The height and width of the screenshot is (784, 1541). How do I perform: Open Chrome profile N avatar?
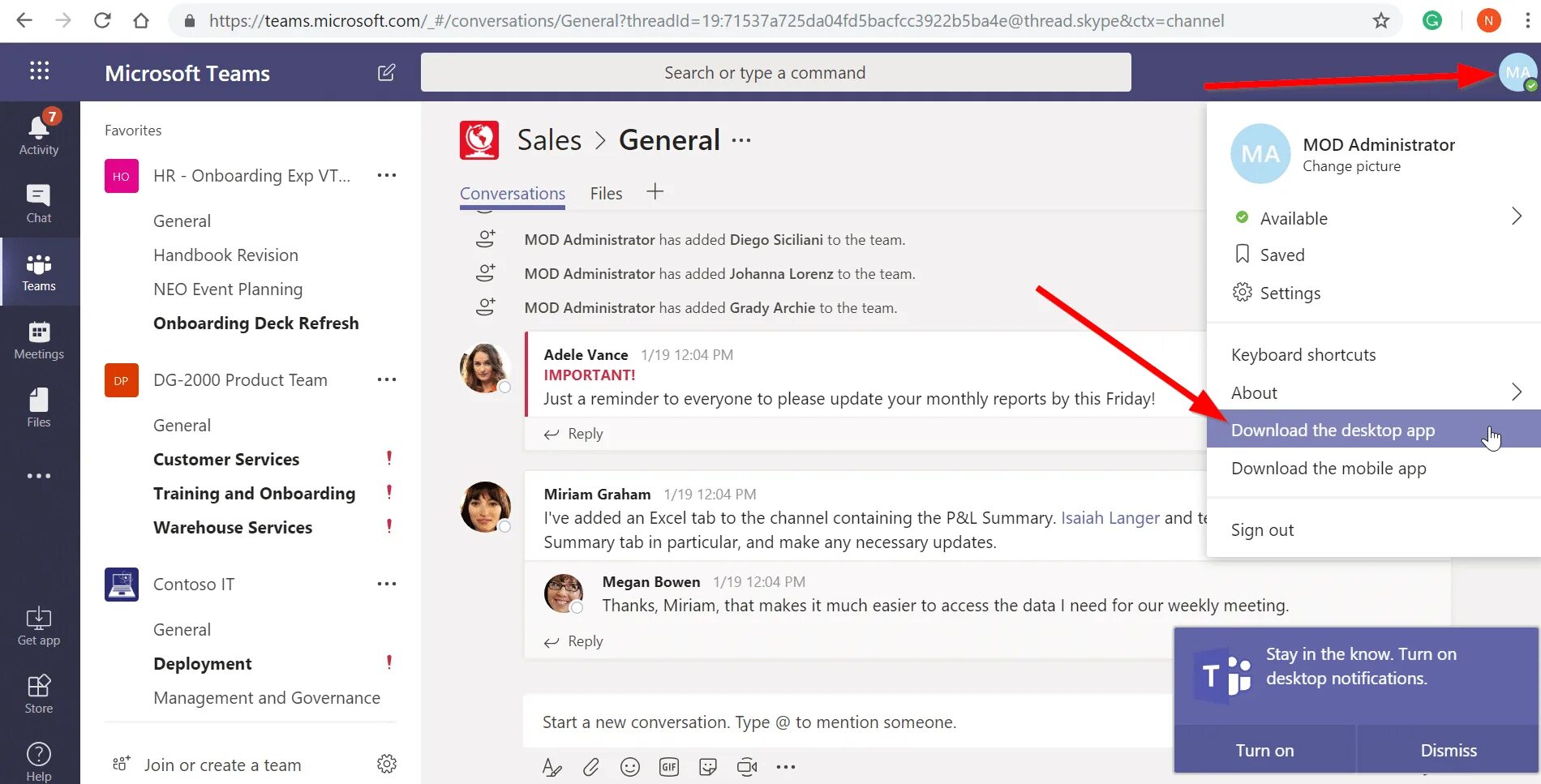tap(1488, 20)
